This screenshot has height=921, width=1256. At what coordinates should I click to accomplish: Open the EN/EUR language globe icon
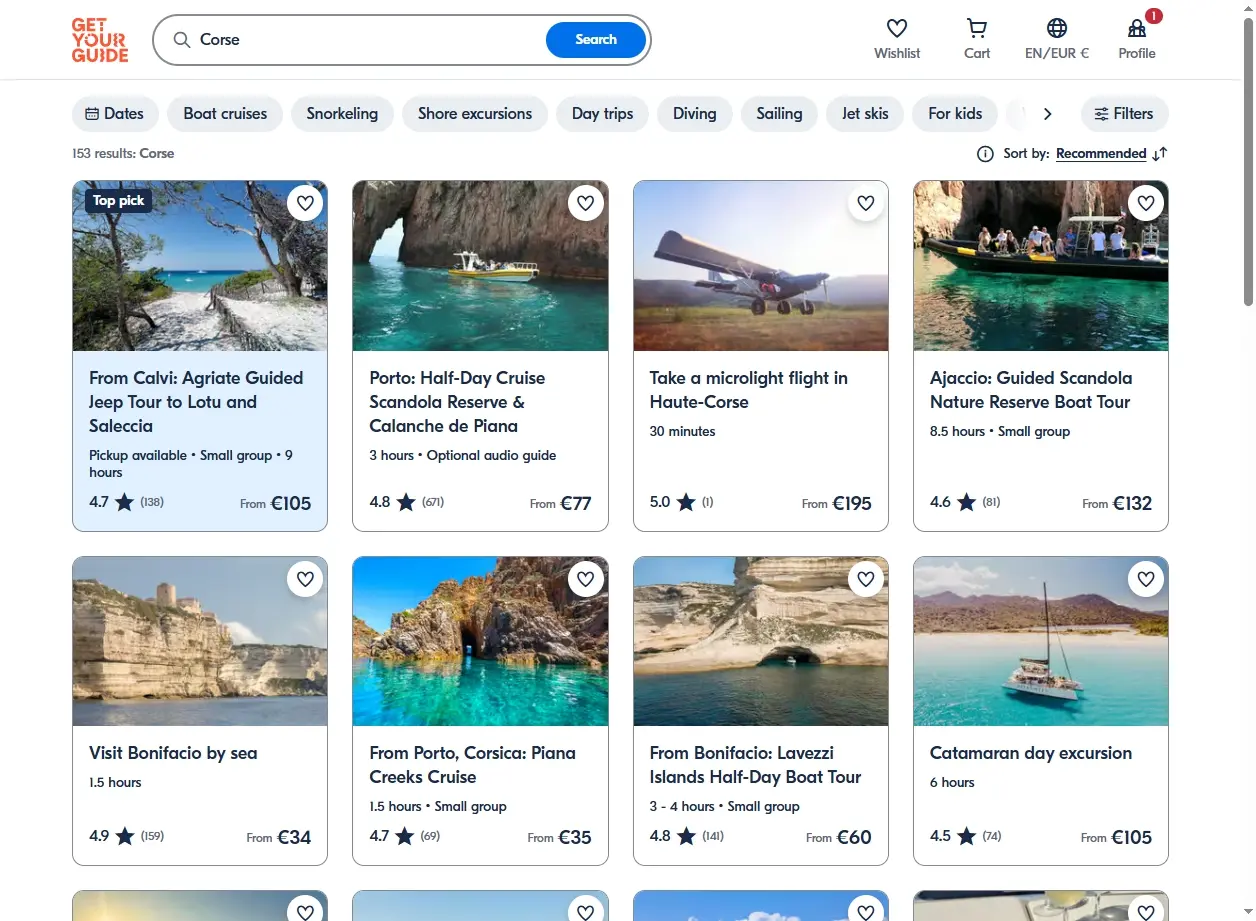[x=1057, y=28]
